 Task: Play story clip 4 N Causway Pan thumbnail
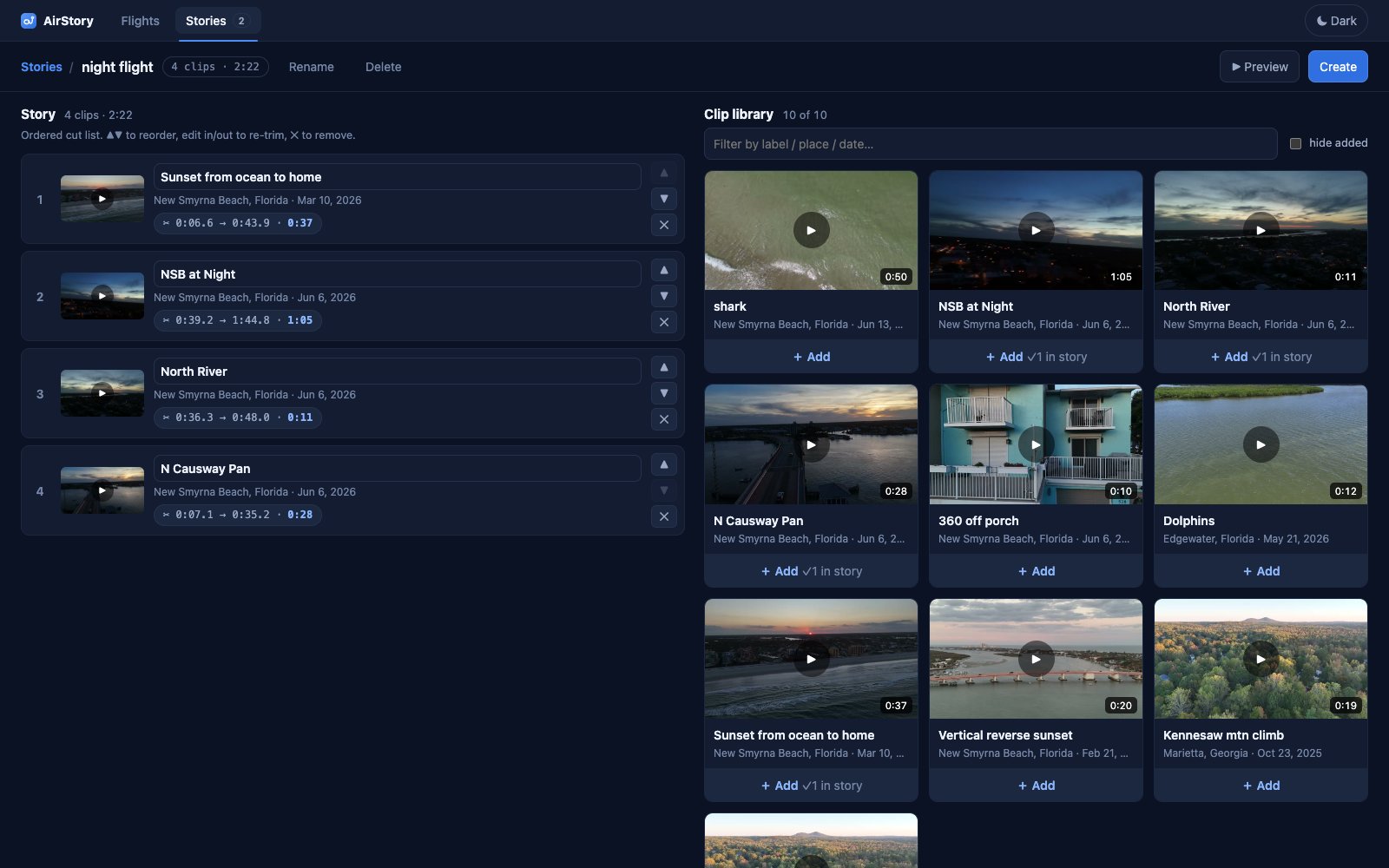[102, 490]
